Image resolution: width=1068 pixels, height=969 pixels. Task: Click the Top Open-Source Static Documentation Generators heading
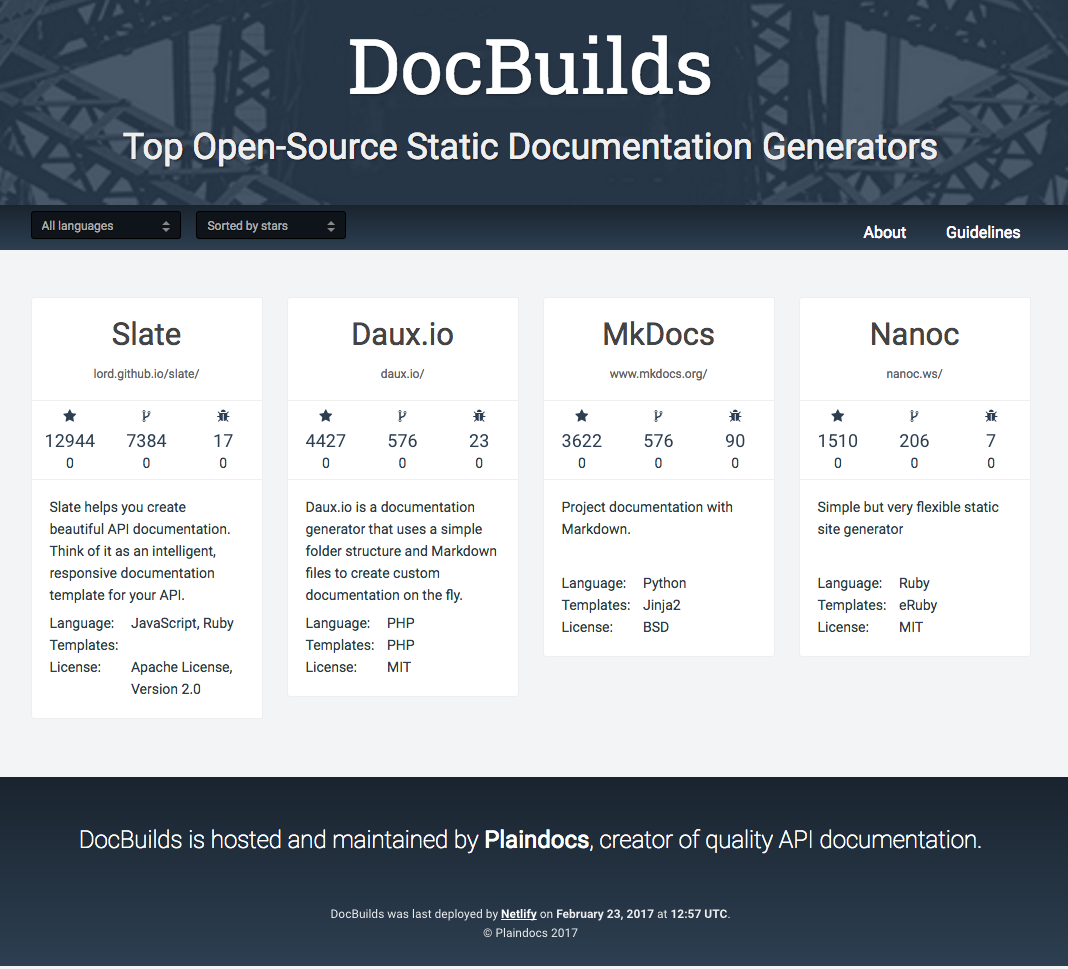[x=530, y=147]
